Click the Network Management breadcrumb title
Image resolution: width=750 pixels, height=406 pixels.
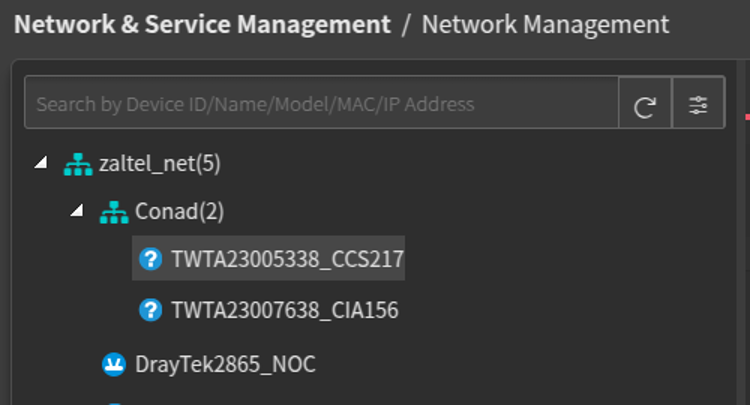pyautogui.click(x=545, y=24)
